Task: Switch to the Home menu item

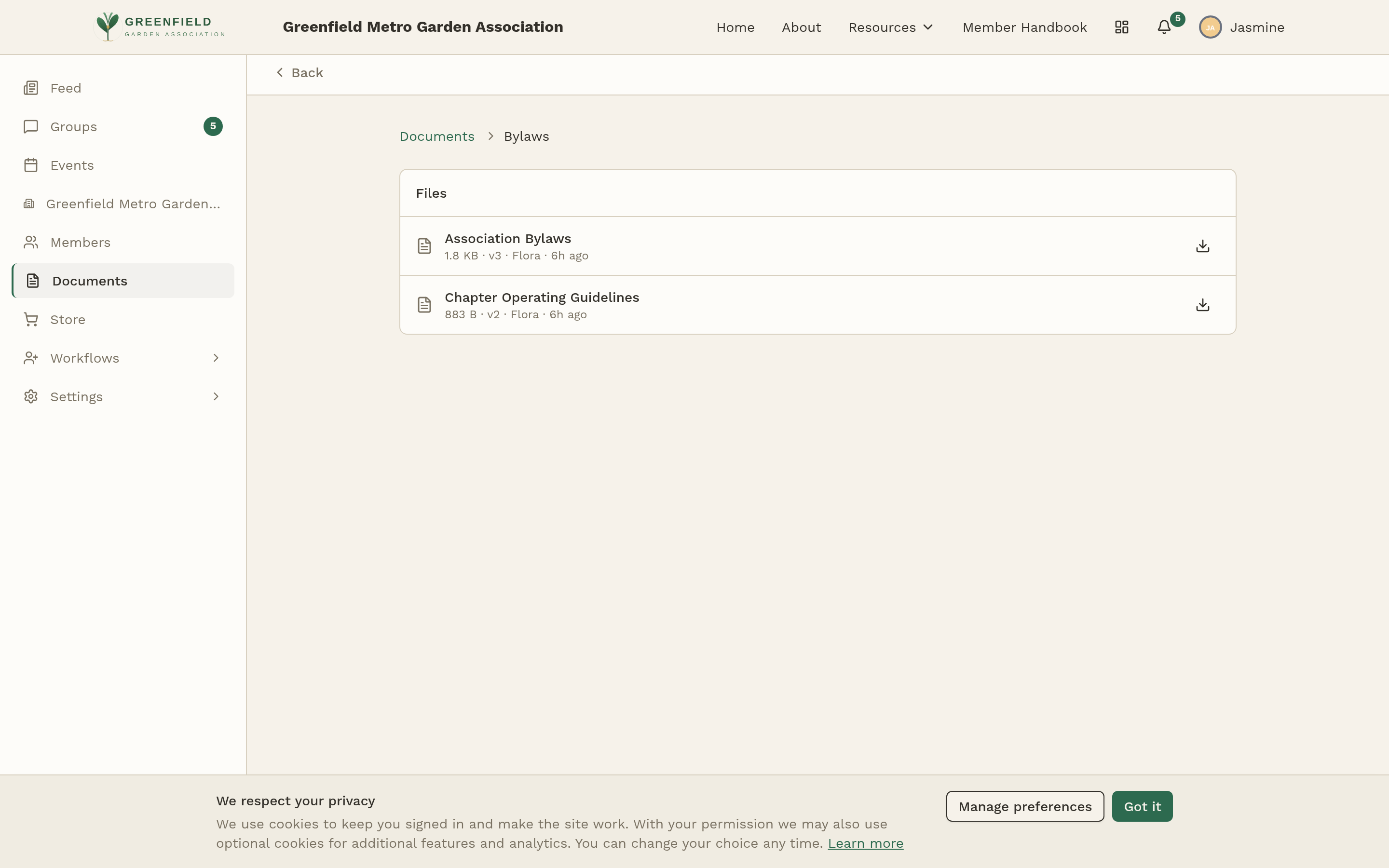Action: click(x=735, y=27)
